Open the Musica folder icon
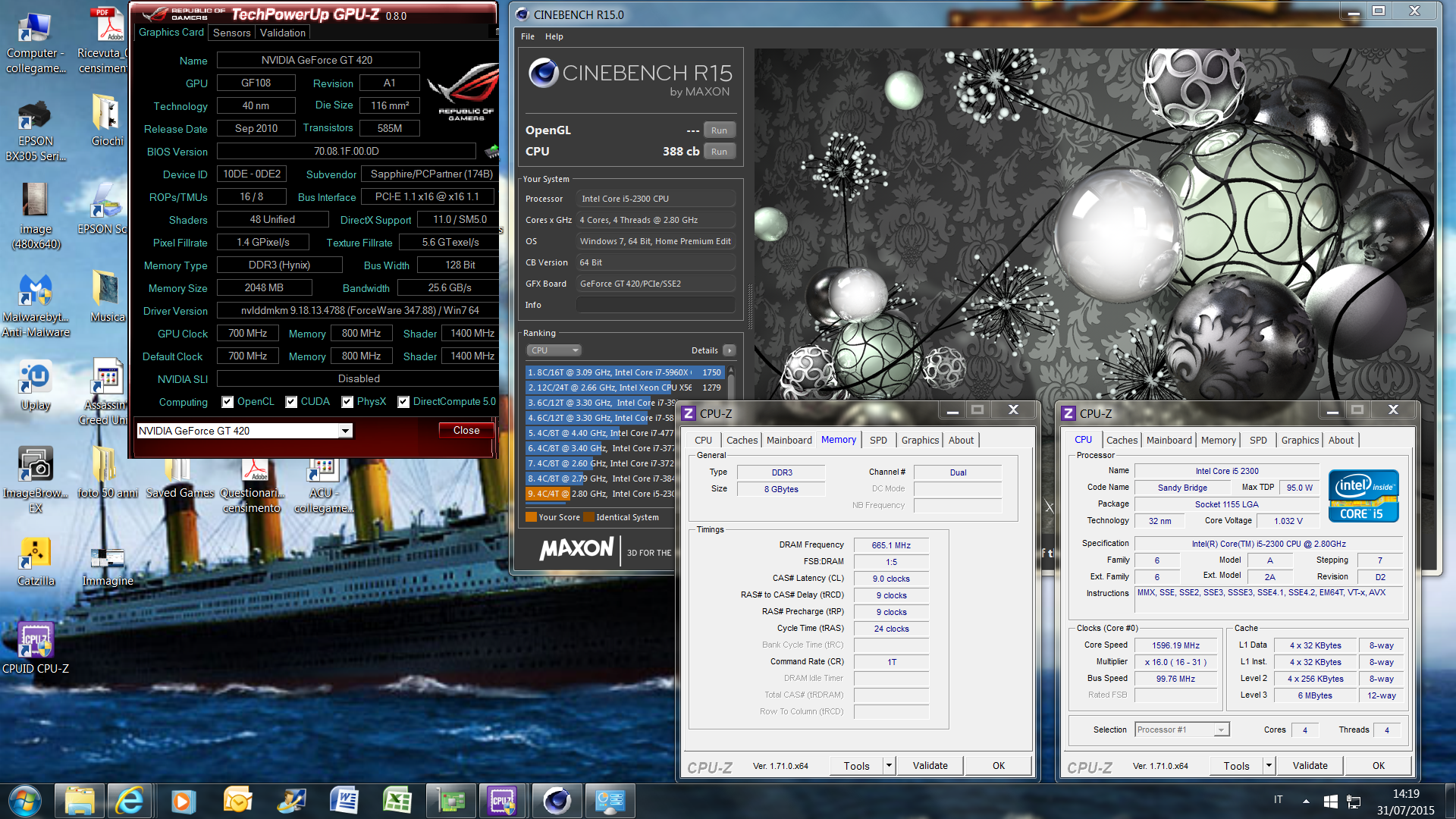 coord(107,297)
